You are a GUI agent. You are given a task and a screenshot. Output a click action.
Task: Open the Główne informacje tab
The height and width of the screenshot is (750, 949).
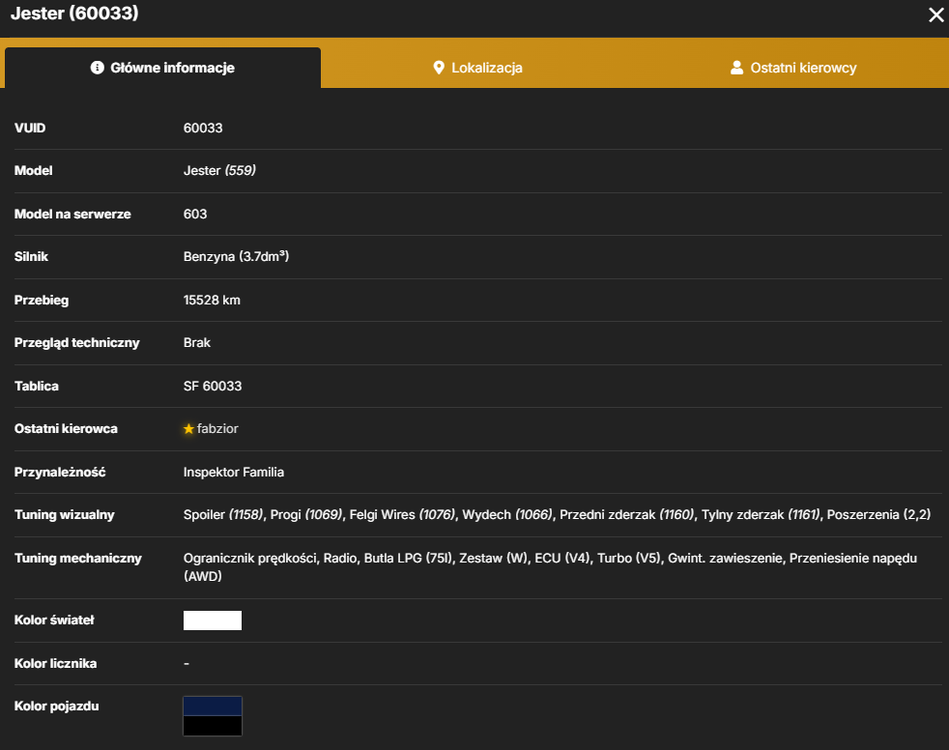(163, 68)
